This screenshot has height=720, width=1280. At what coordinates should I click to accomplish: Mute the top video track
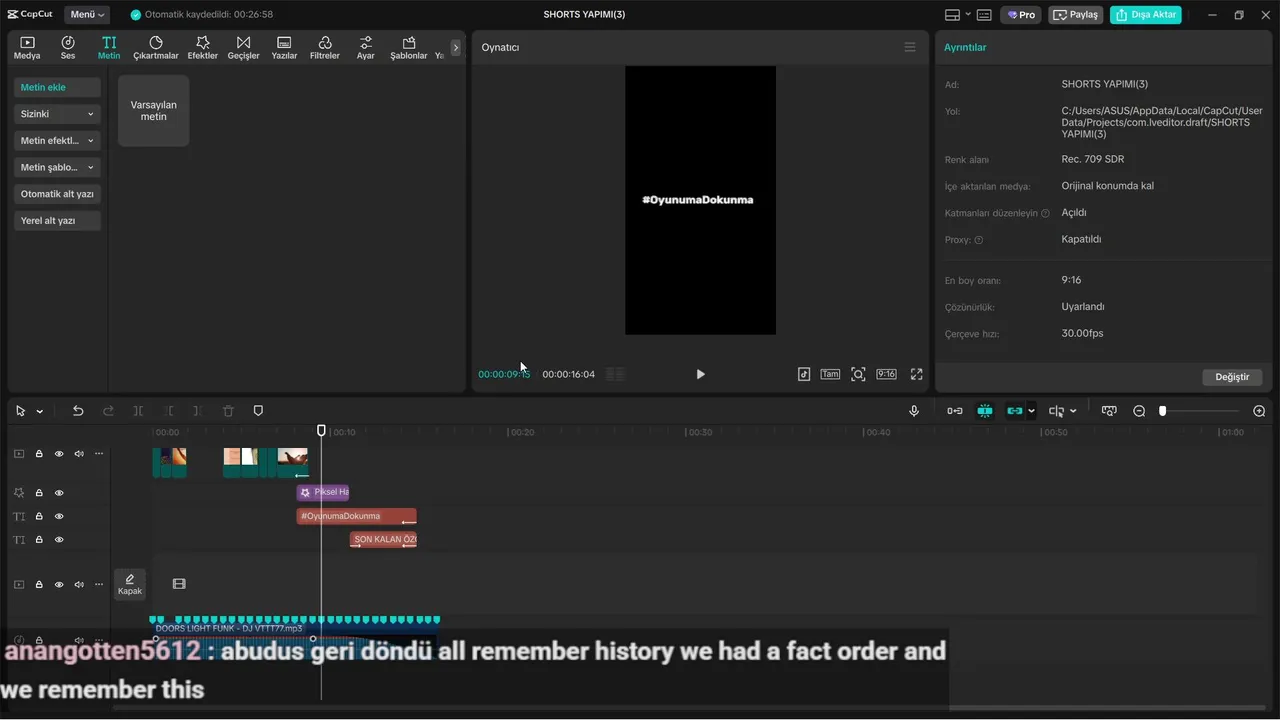[79, 454]
